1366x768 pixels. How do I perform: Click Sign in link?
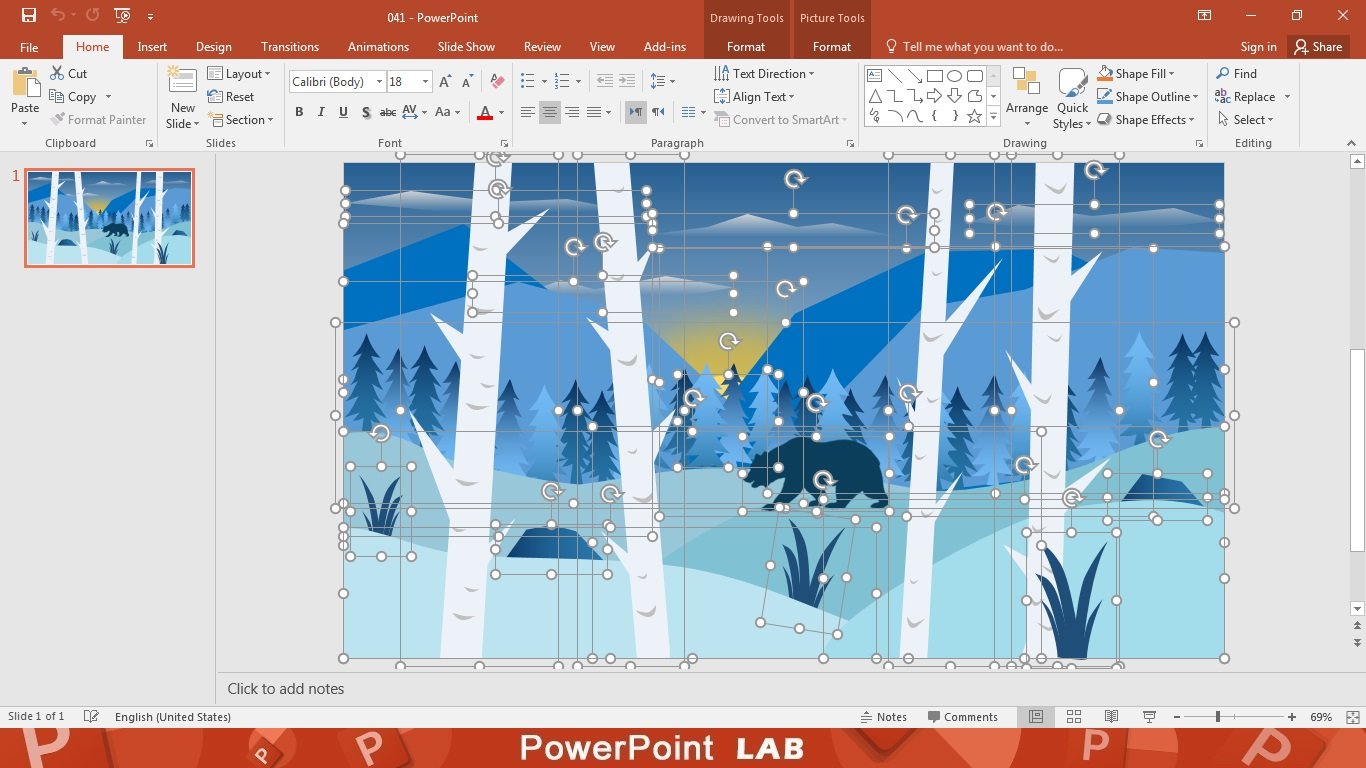pos(1258,47)
